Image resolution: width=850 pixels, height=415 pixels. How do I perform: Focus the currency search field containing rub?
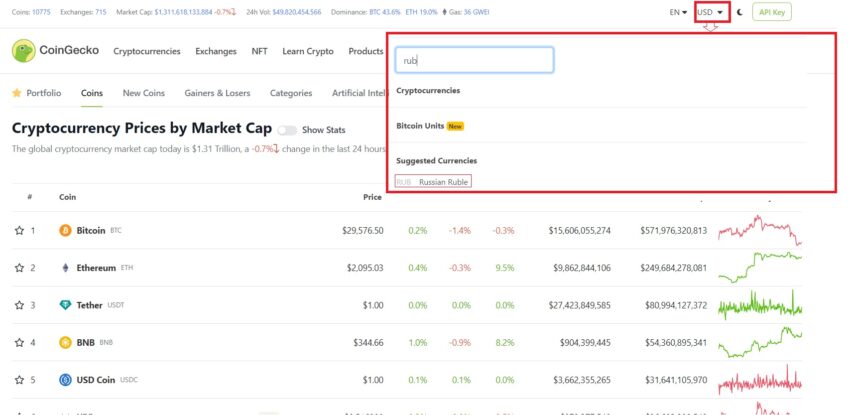[474, 60]
